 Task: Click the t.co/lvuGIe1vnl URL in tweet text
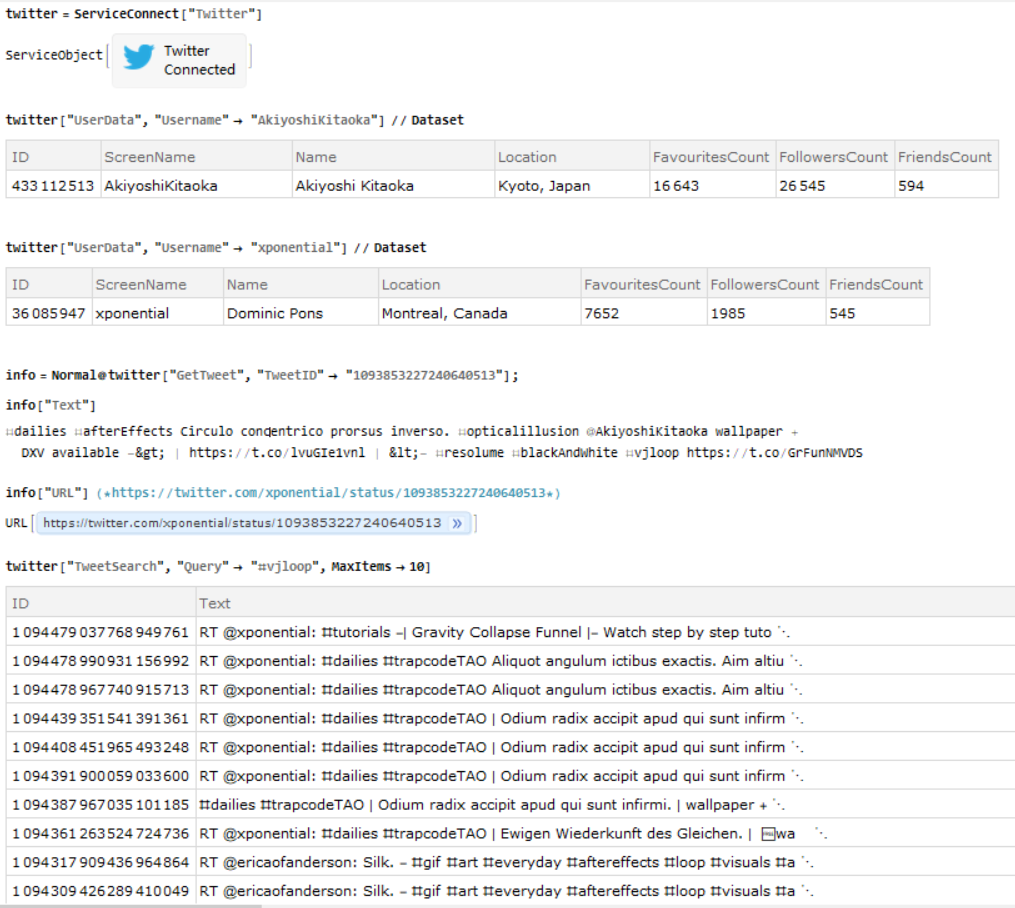pyautogui.click(x=277, y=453)
